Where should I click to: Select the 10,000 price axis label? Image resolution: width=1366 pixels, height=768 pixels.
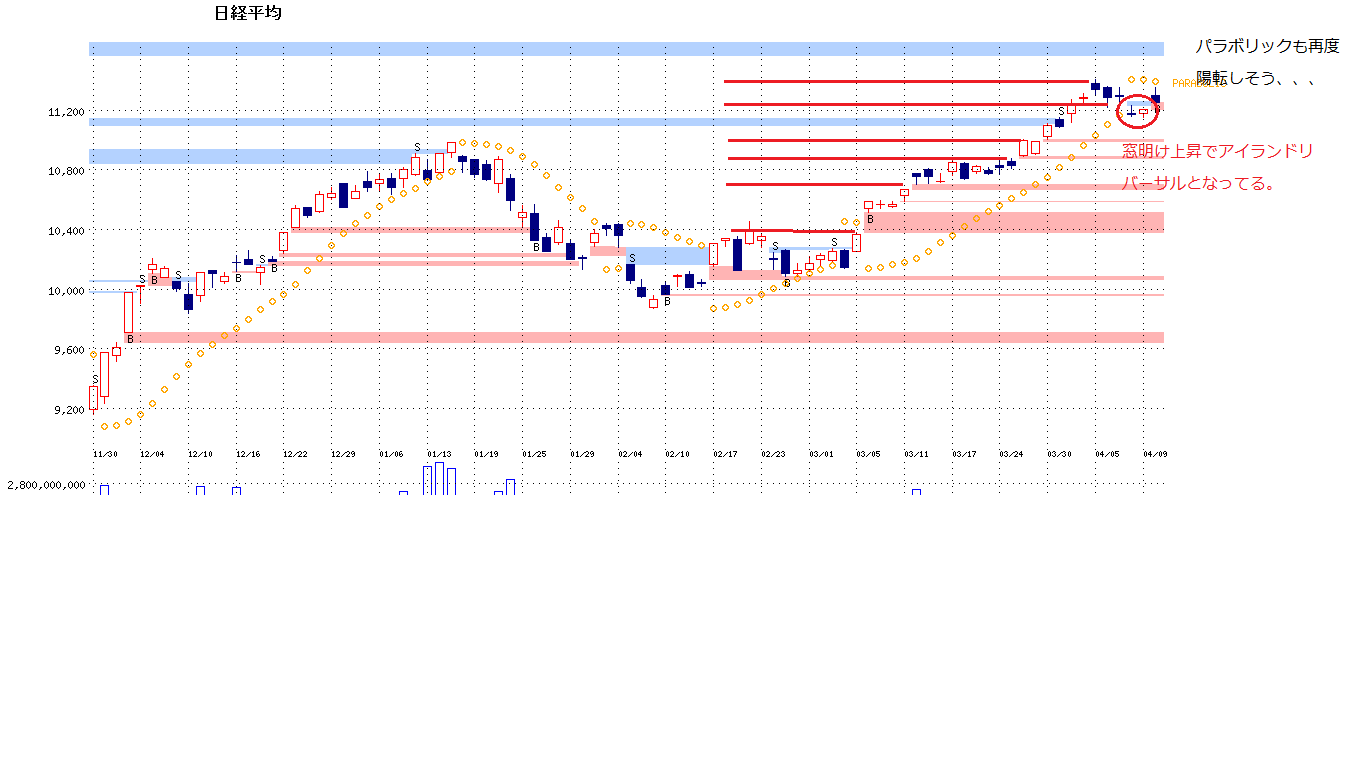(x=66, y=291)
